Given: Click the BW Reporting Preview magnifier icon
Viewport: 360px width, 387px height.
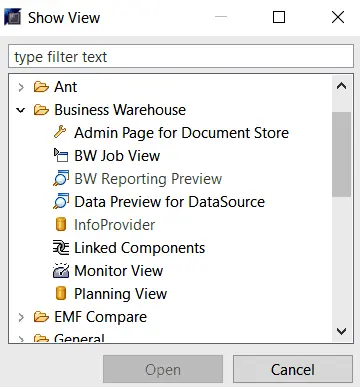Looking at the screenshot, I should pyautogui.click(x=61, y=178).
